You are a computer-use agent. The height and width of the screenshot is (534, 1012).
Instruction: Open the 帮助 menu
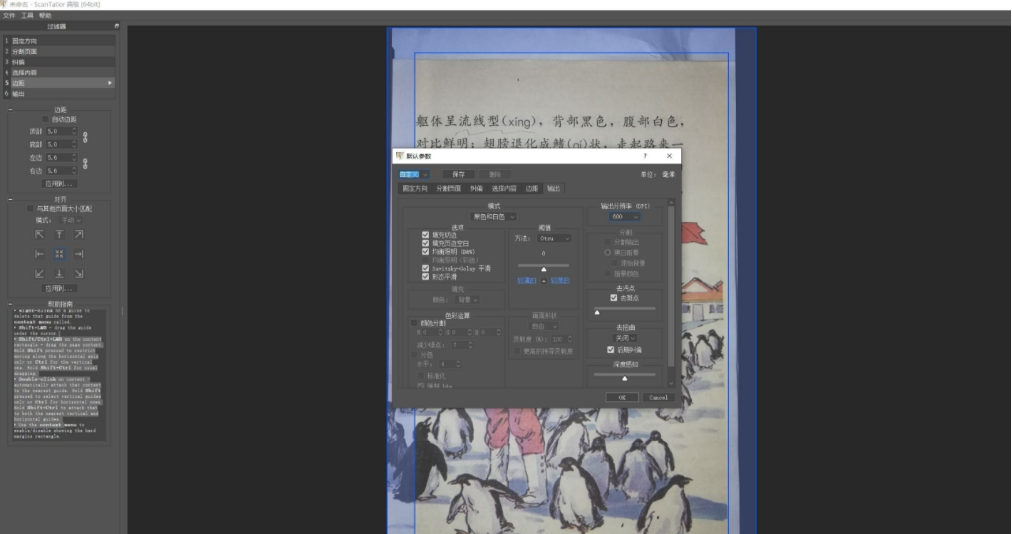[45, 15]
